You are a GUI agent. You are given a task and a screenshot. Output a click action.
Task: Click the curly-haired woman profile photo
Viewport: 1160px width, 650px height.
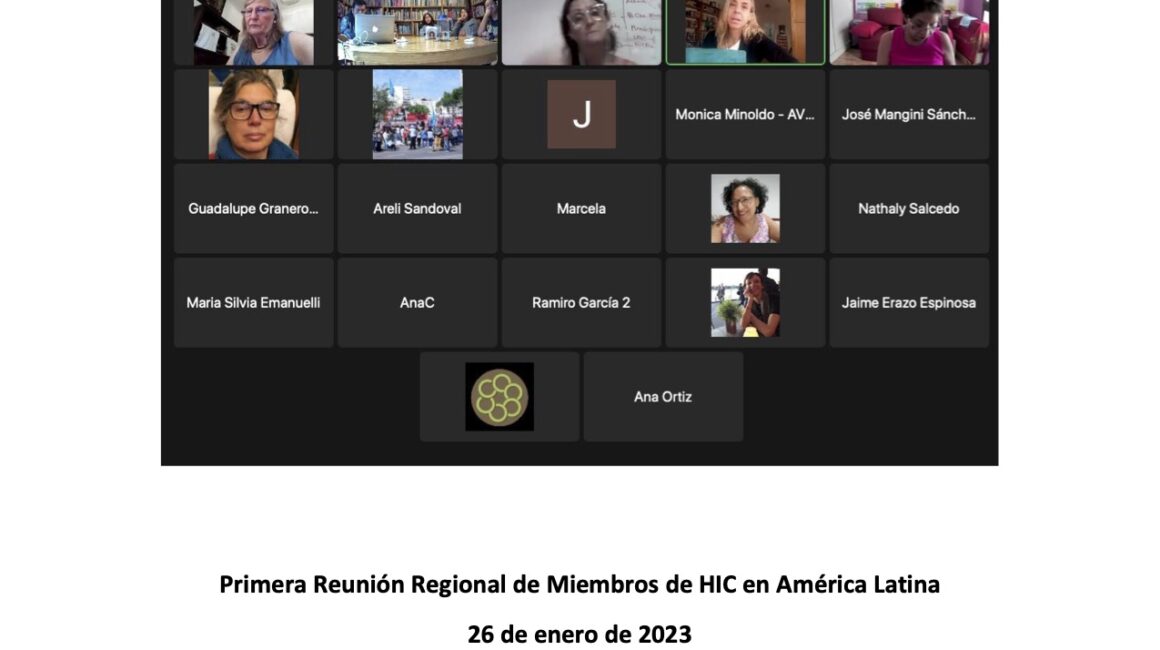[745, 209]
